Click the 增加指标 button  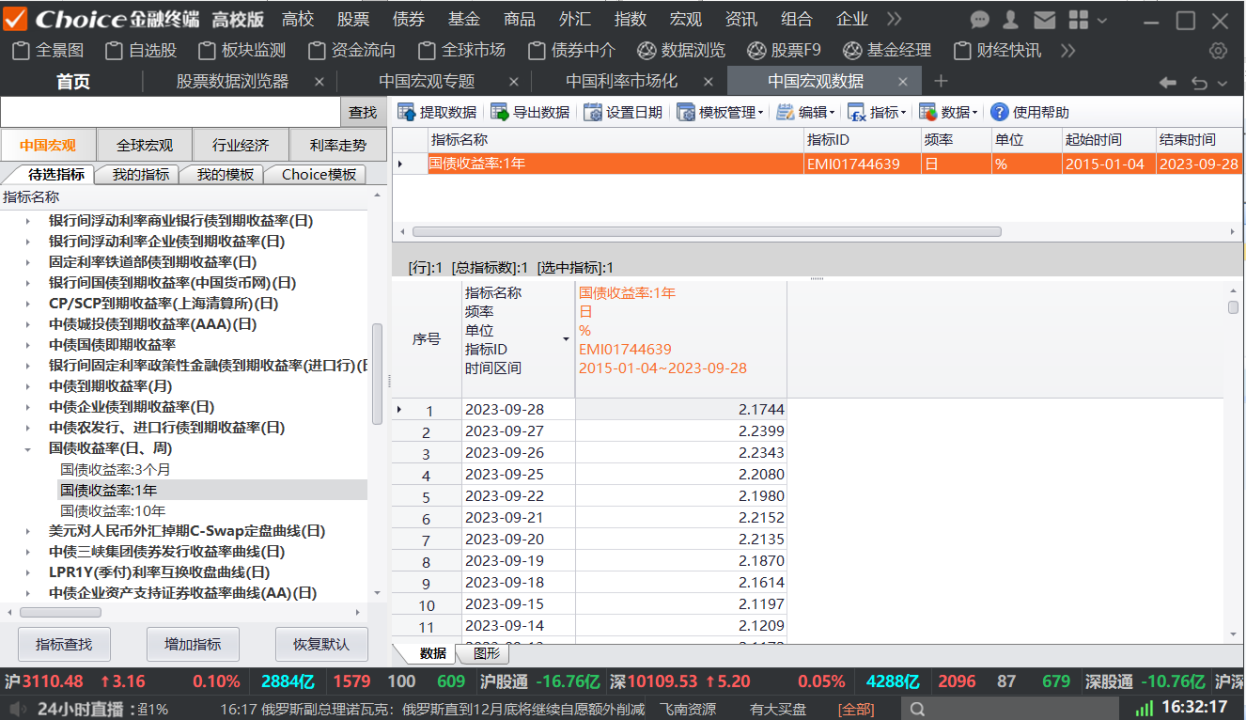[x=193, y=644]
